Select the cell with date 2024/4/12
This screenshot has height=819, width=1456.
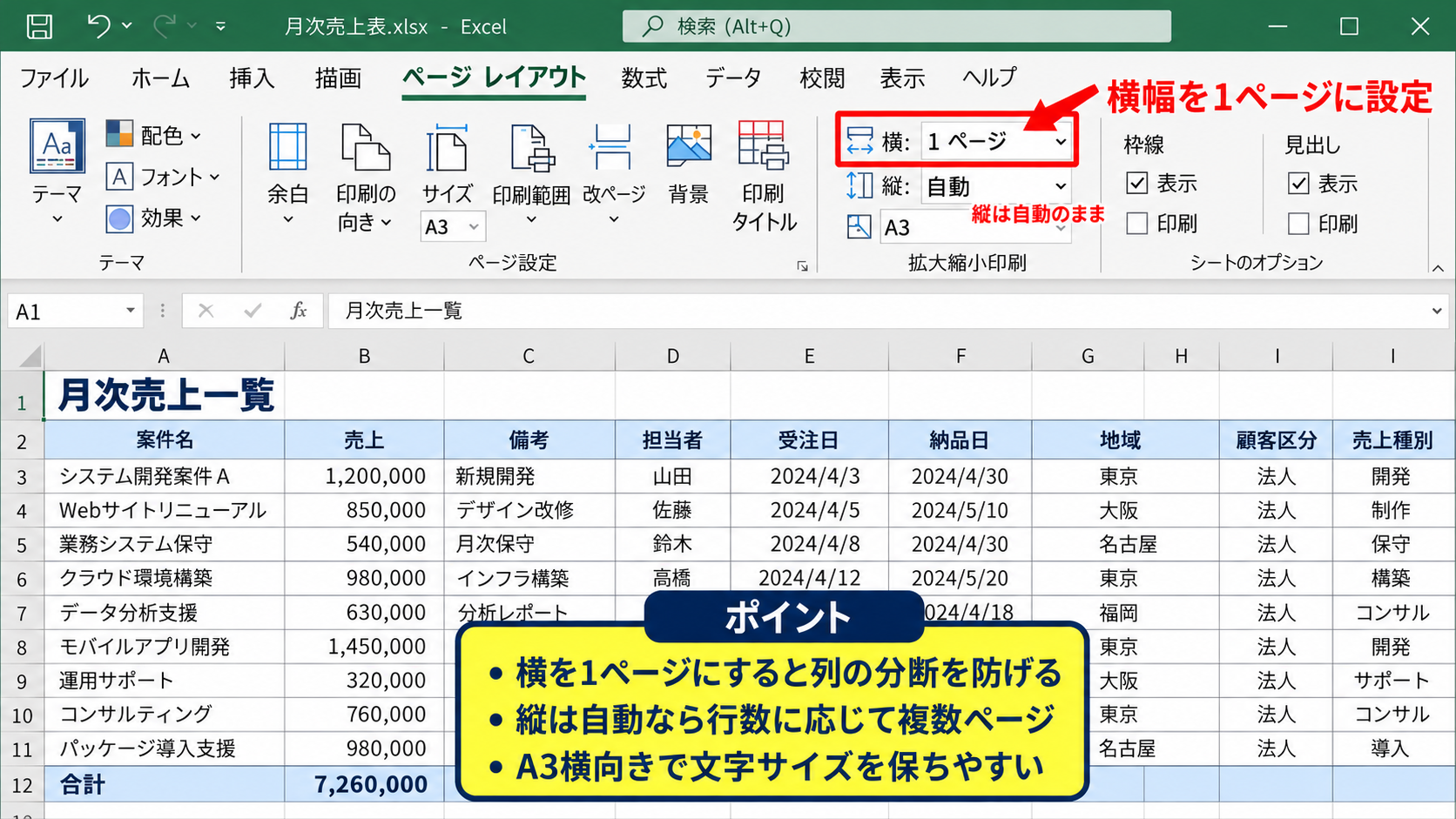pyautogui.click(x=809, y=579)
